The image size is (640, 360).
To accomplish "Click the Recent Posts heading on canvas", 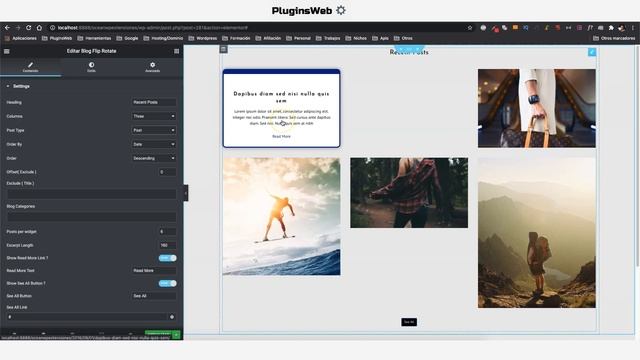I will point(409,53).
